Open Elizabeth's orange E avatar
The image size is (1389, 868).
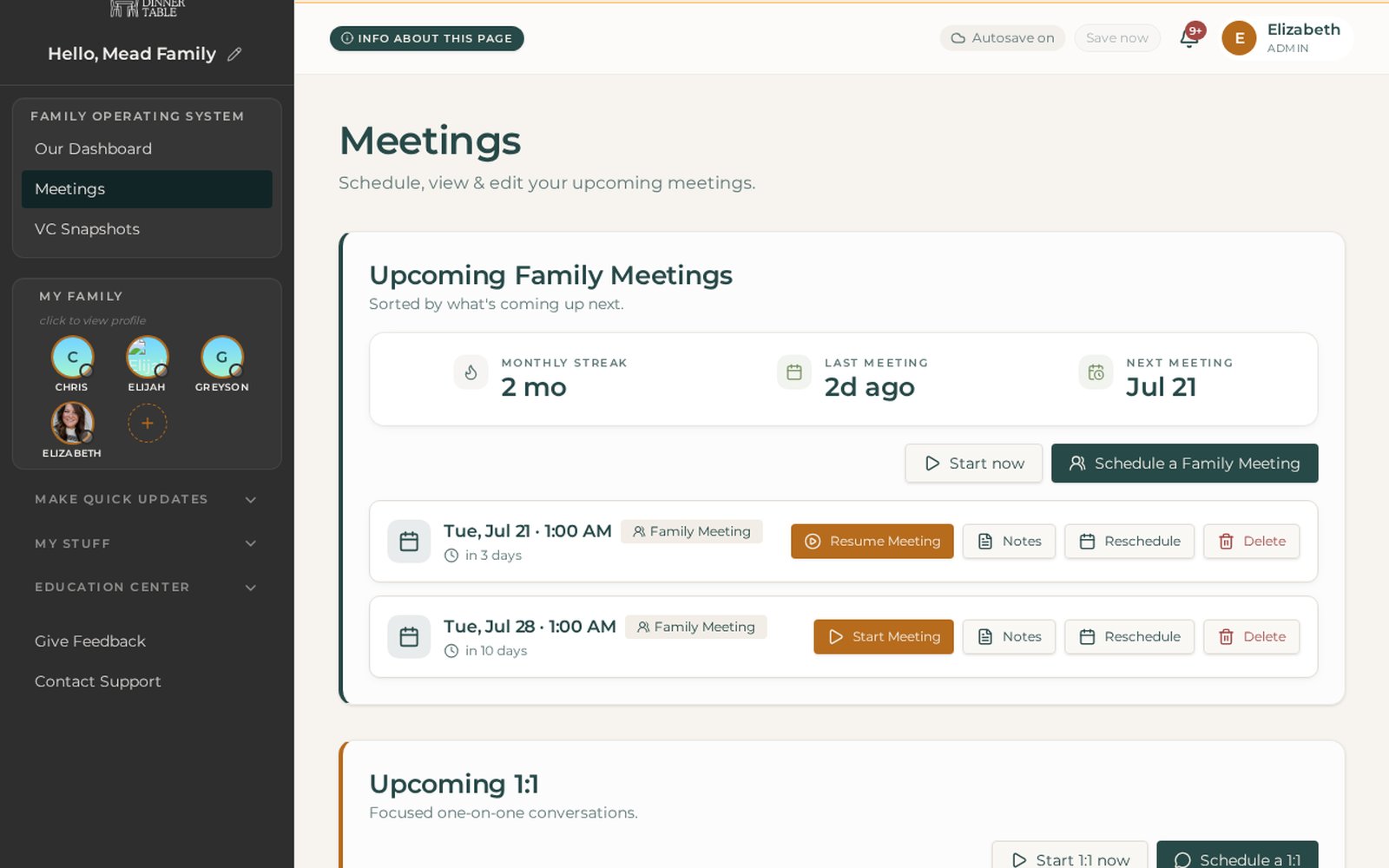coord(1239,38)
